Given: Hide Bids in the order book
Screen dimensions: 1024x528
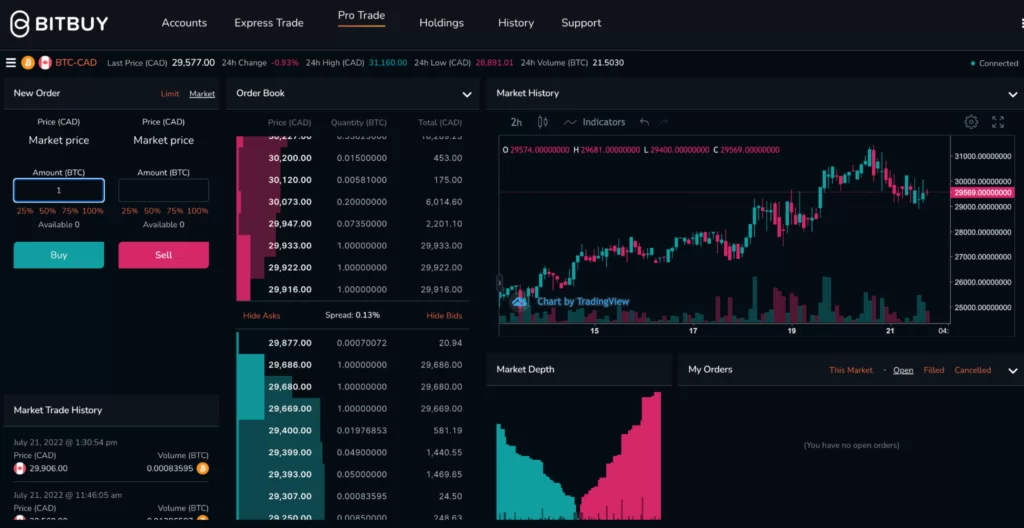Looking at the screenshot, I should pos(444,316).
